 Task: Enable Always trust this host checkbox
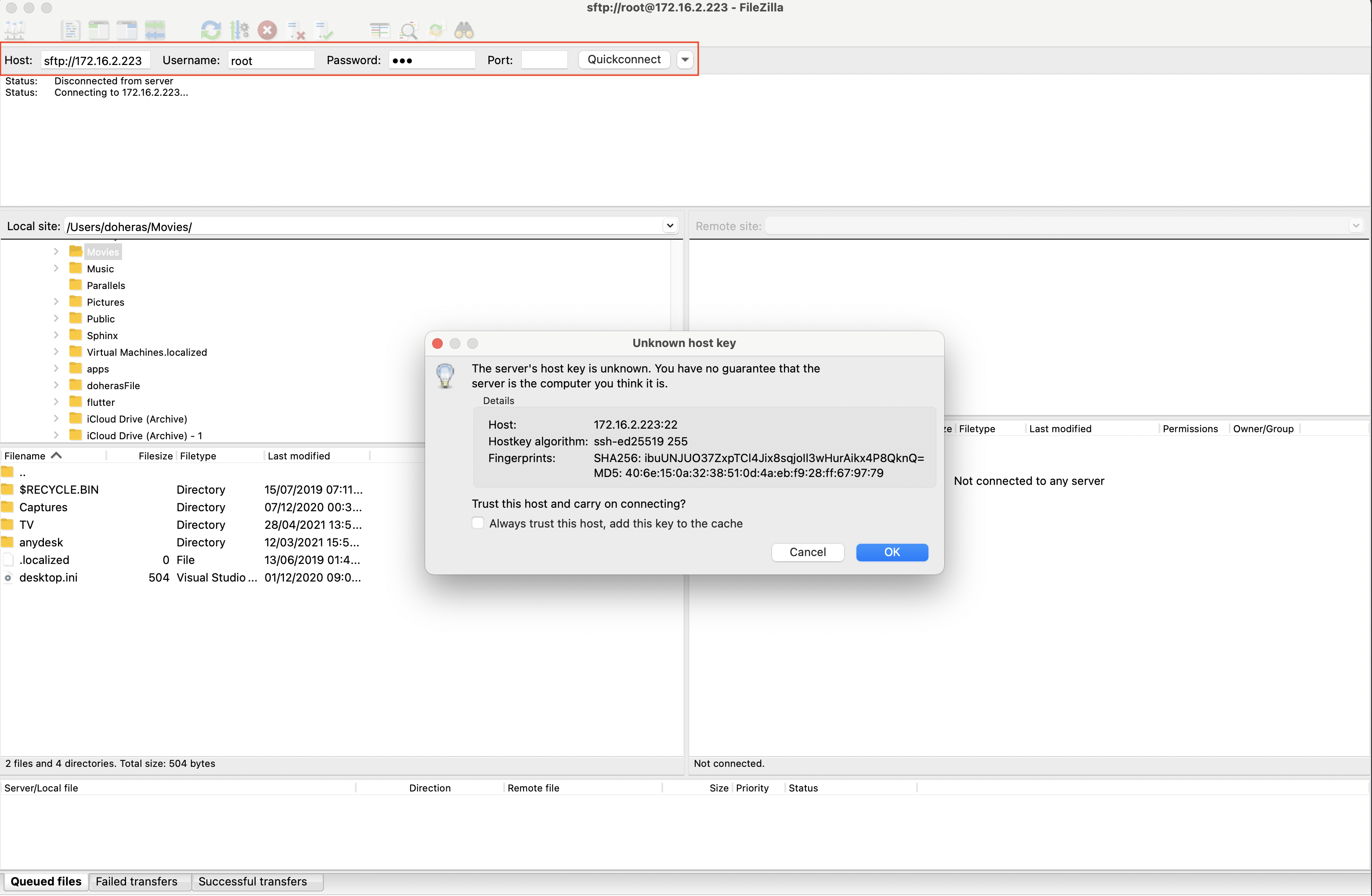click(478, 523)
